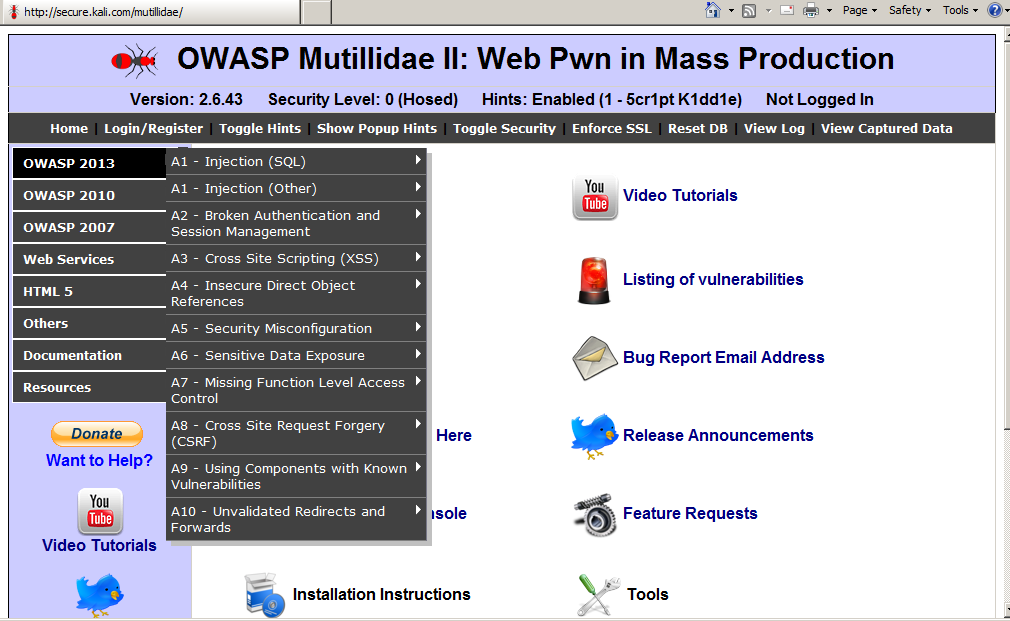This screenshot has width=1010, height=621.
Task: Click Enforce SSL in the navigation bar
Action: (612, 129)
